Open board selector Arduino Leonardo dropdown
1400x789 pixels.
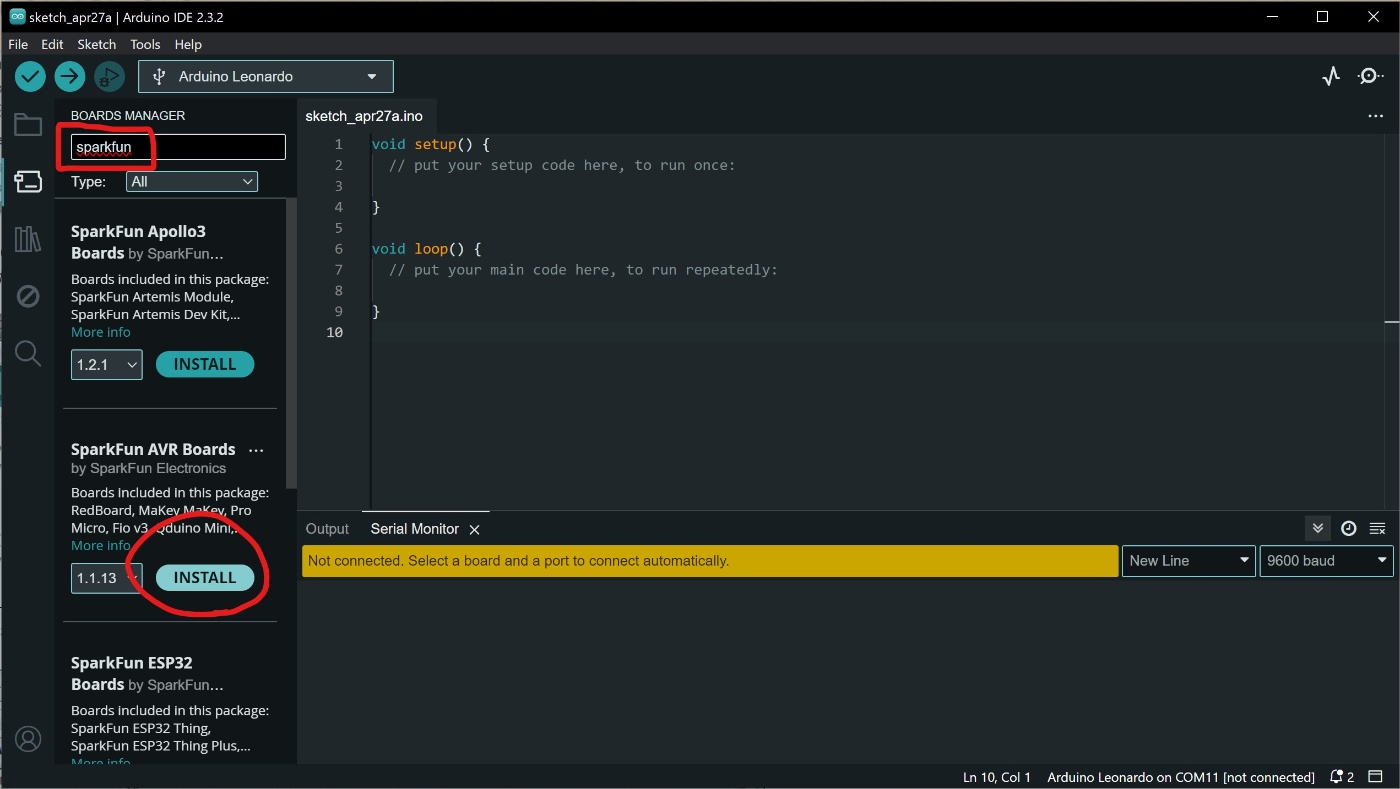266,76
